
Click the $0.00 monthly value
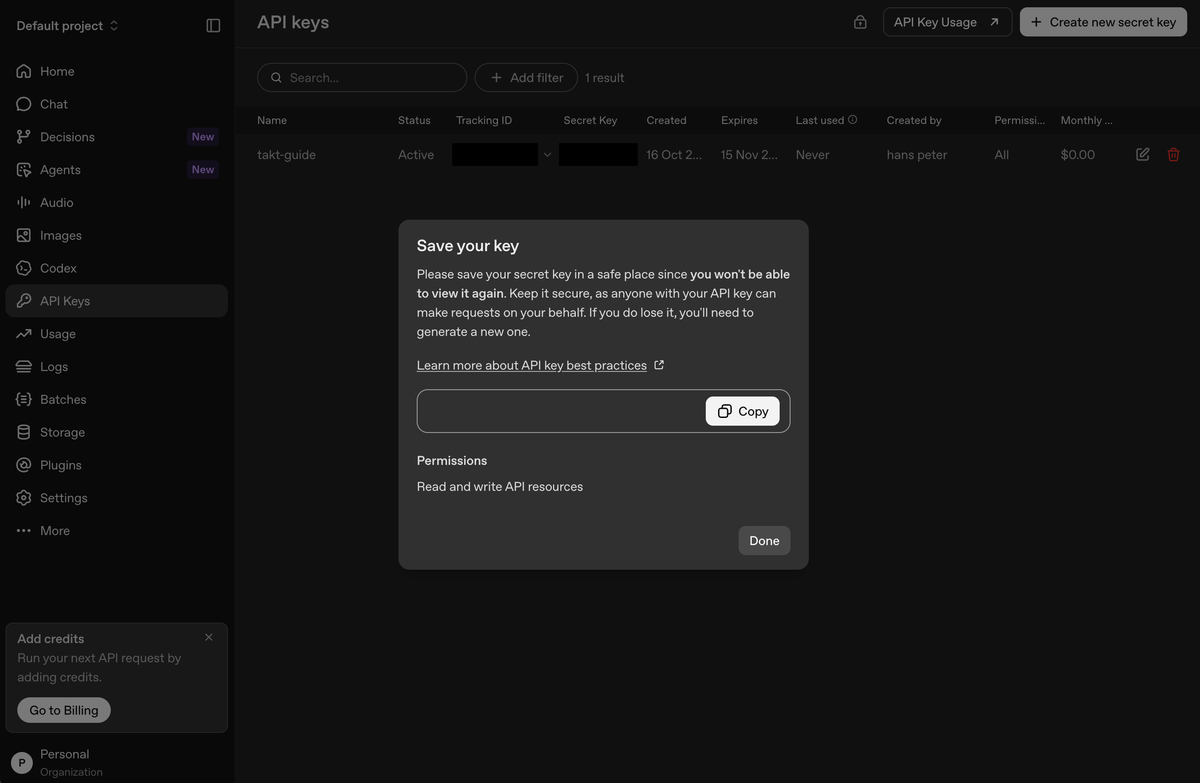1078,155
